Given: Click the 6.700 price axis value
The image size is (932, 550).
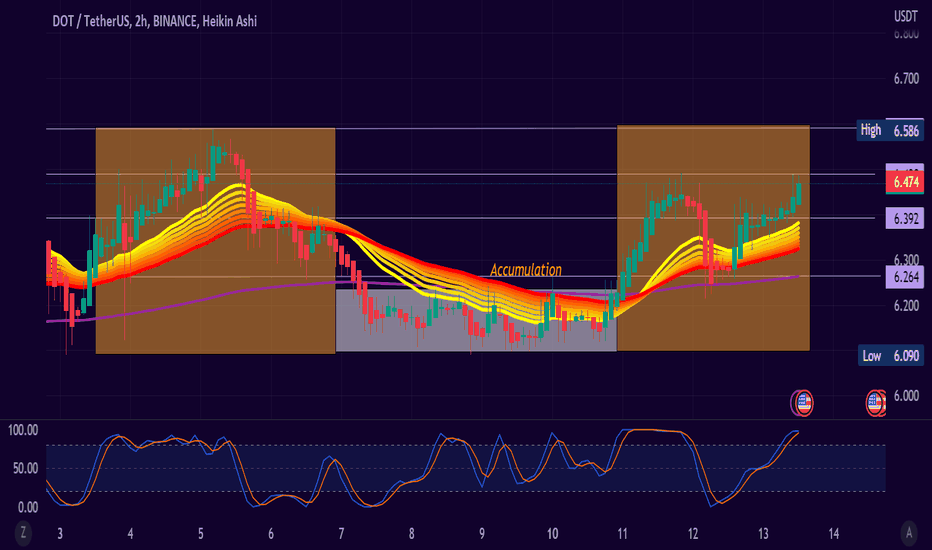Looking at the screenshot, I should pos(906,78).
